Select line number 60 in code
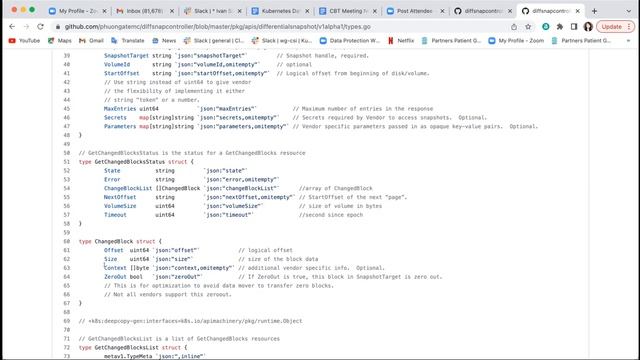 [67, 242]
